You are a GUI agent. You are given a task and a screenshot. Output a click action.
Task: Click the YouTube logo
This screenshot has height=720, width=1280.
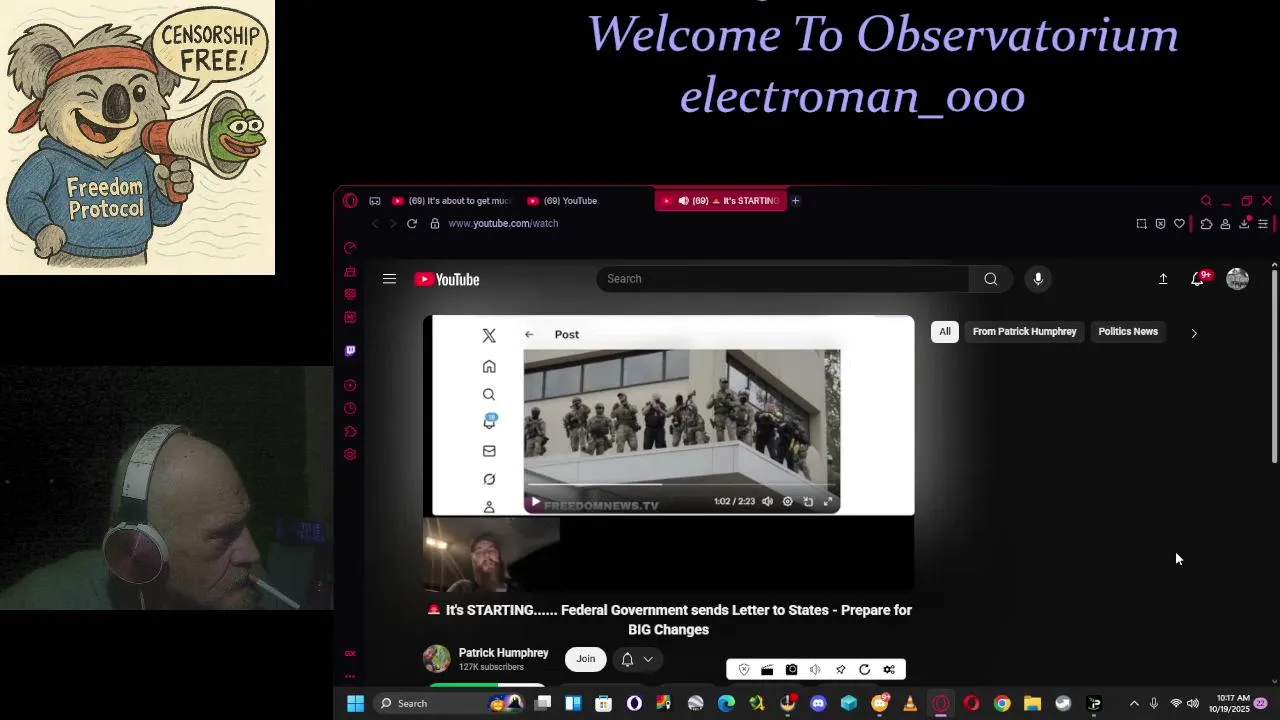[447, 279]
